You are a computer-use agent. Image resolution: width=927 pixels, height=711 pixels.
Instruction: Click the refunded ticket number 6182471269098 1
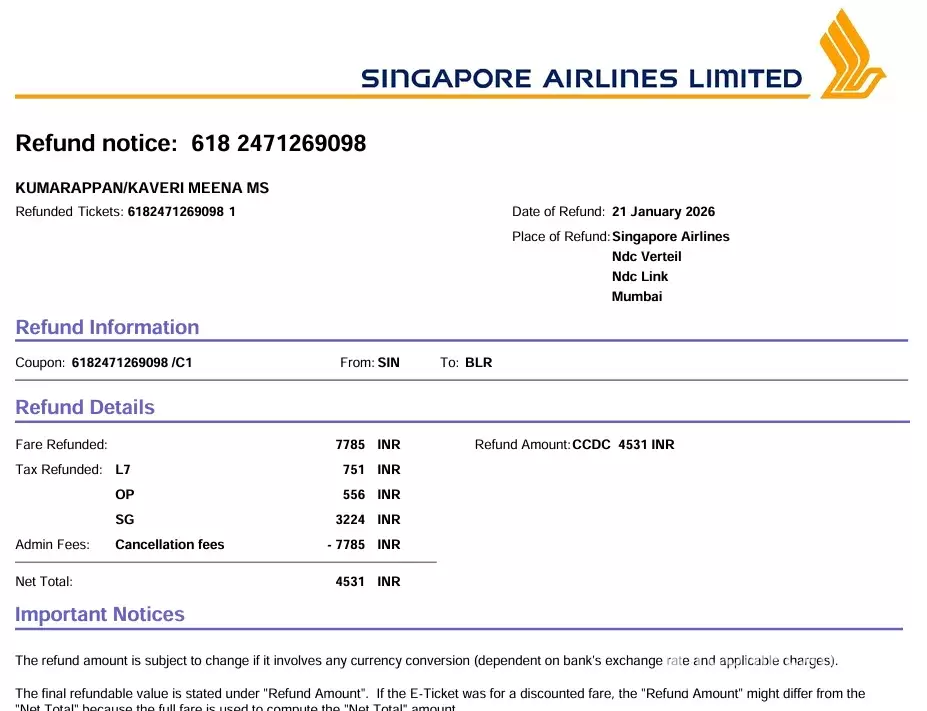click(182, 212)
